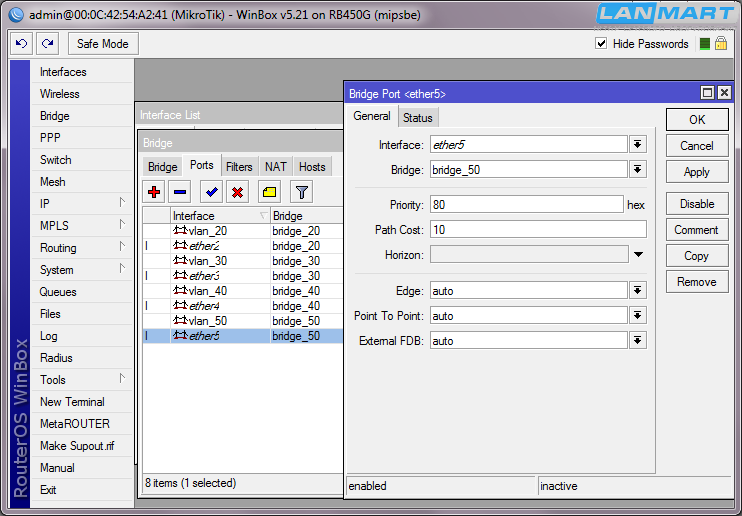Toggle Safe Mode
742x516 pixels.
(103, 44)
